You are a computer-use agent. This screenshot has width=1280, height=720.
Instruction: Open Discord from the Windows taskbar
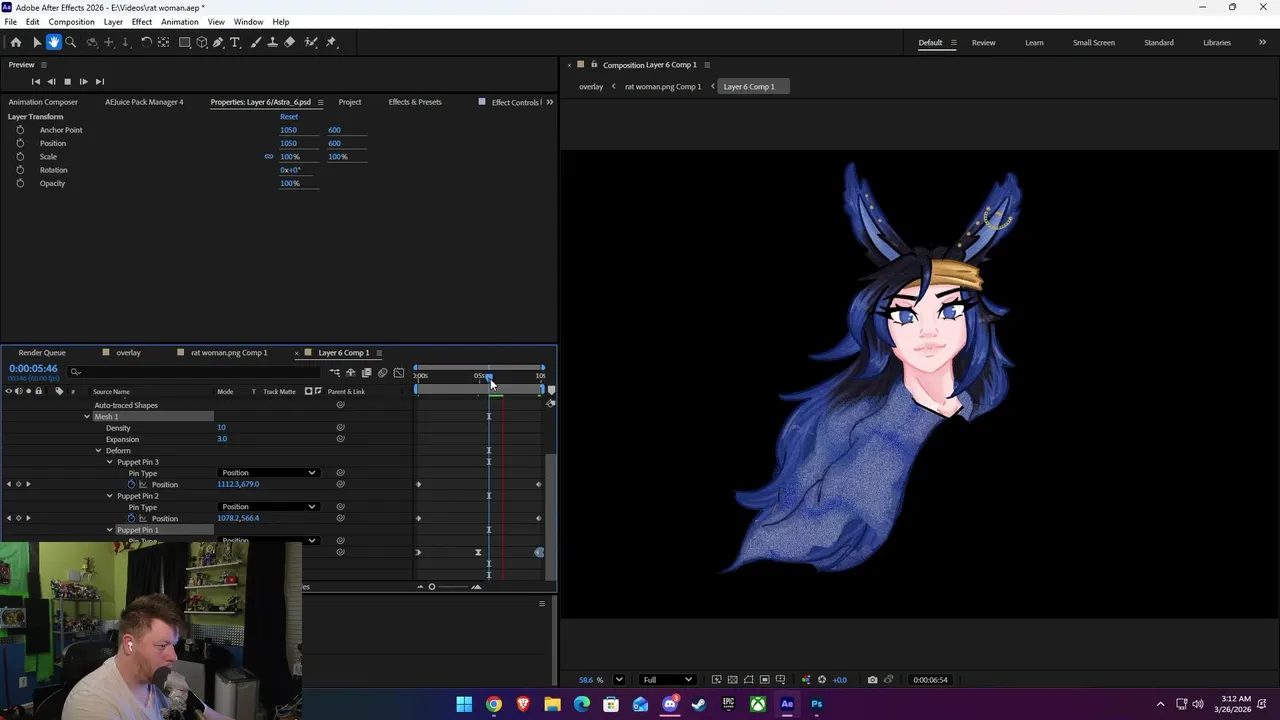pyautogui.click(x=670, y=704)
